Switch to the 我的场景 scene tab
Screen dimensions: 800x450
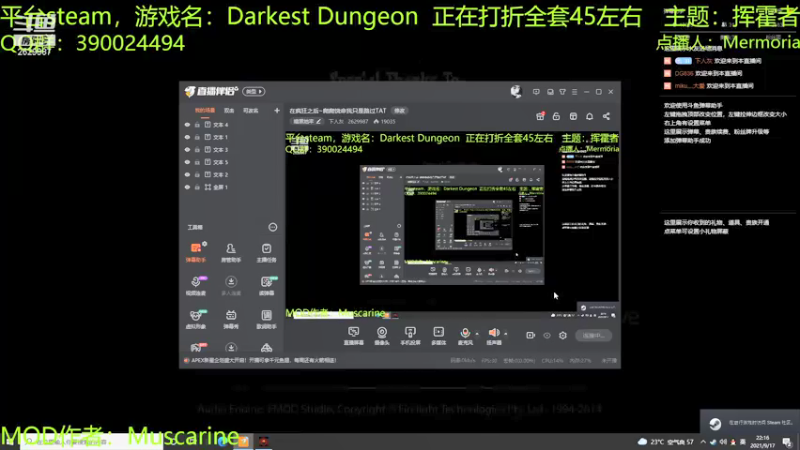tap(205, 110)
